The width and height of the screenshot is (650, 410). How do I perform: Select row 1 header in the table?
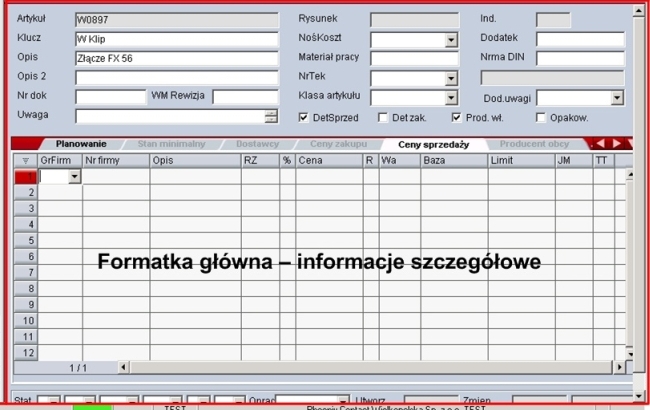coord(26,177)
